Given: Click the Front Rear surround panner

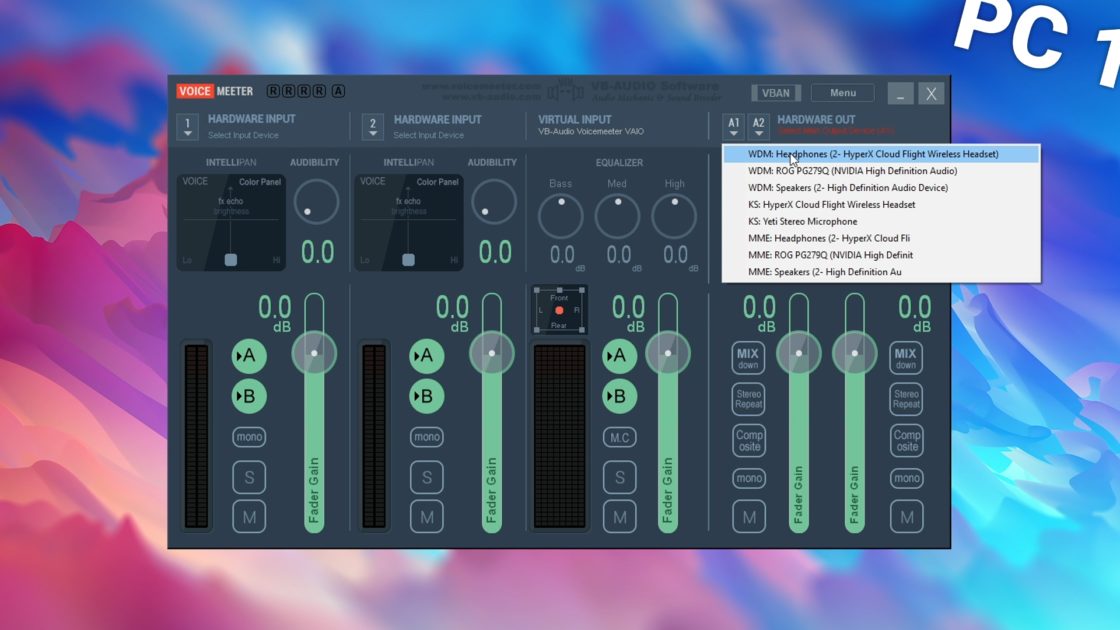Looking at the screenshot, I should point(559,310).
